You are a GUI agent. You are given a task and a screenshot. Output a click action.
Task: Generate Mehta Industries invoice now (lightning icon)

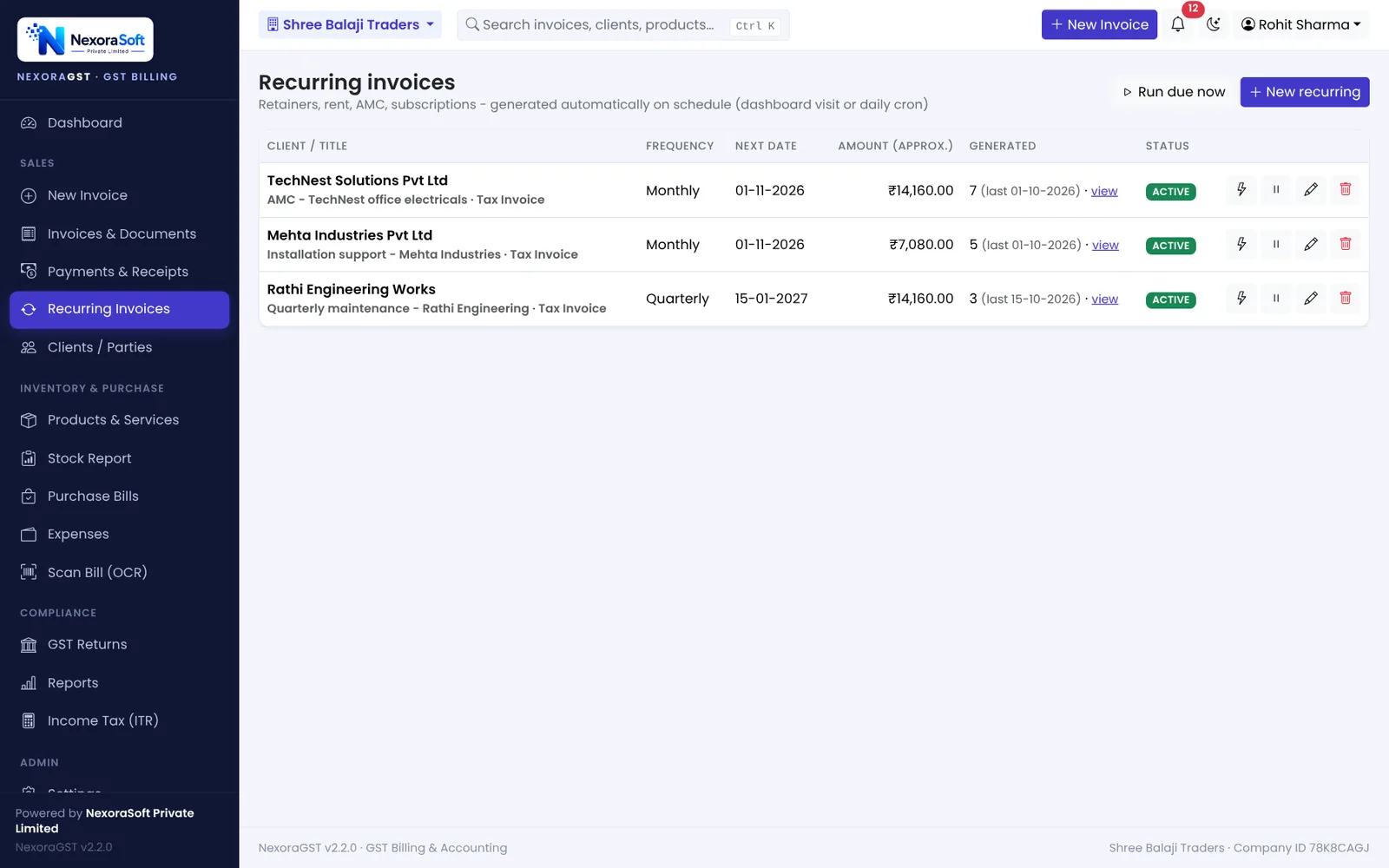tap(1241, 245)
